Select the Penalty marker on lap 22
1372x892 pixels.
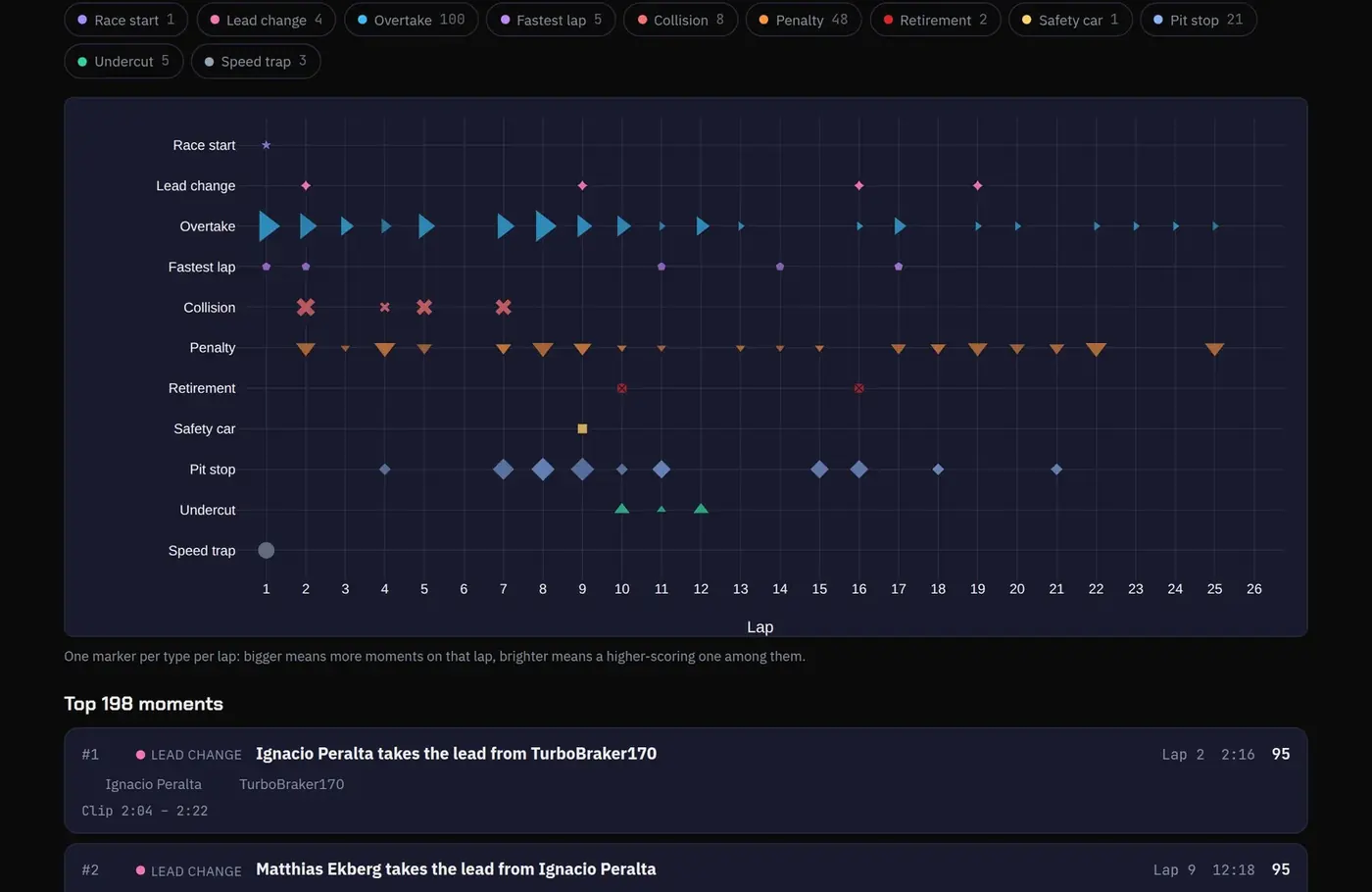(x=1096, y=349)
